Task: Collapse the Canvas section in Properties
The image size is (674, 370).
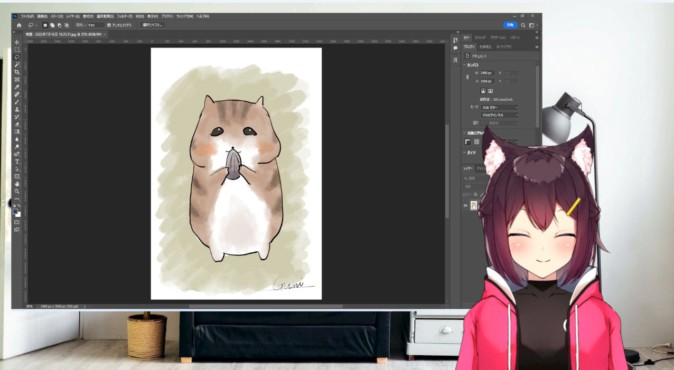Action: coord(465,65)
